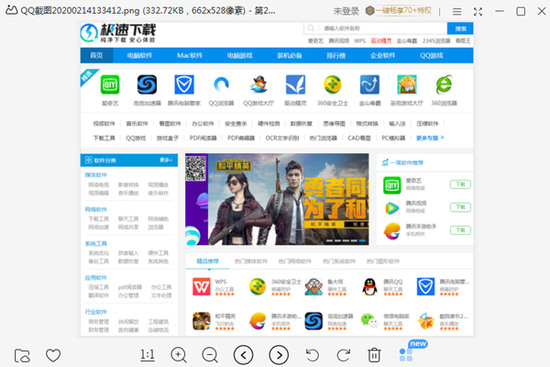This screenshot has width=550, height=367.
Task: Maximize the viewer window
Action: (521, 12)
